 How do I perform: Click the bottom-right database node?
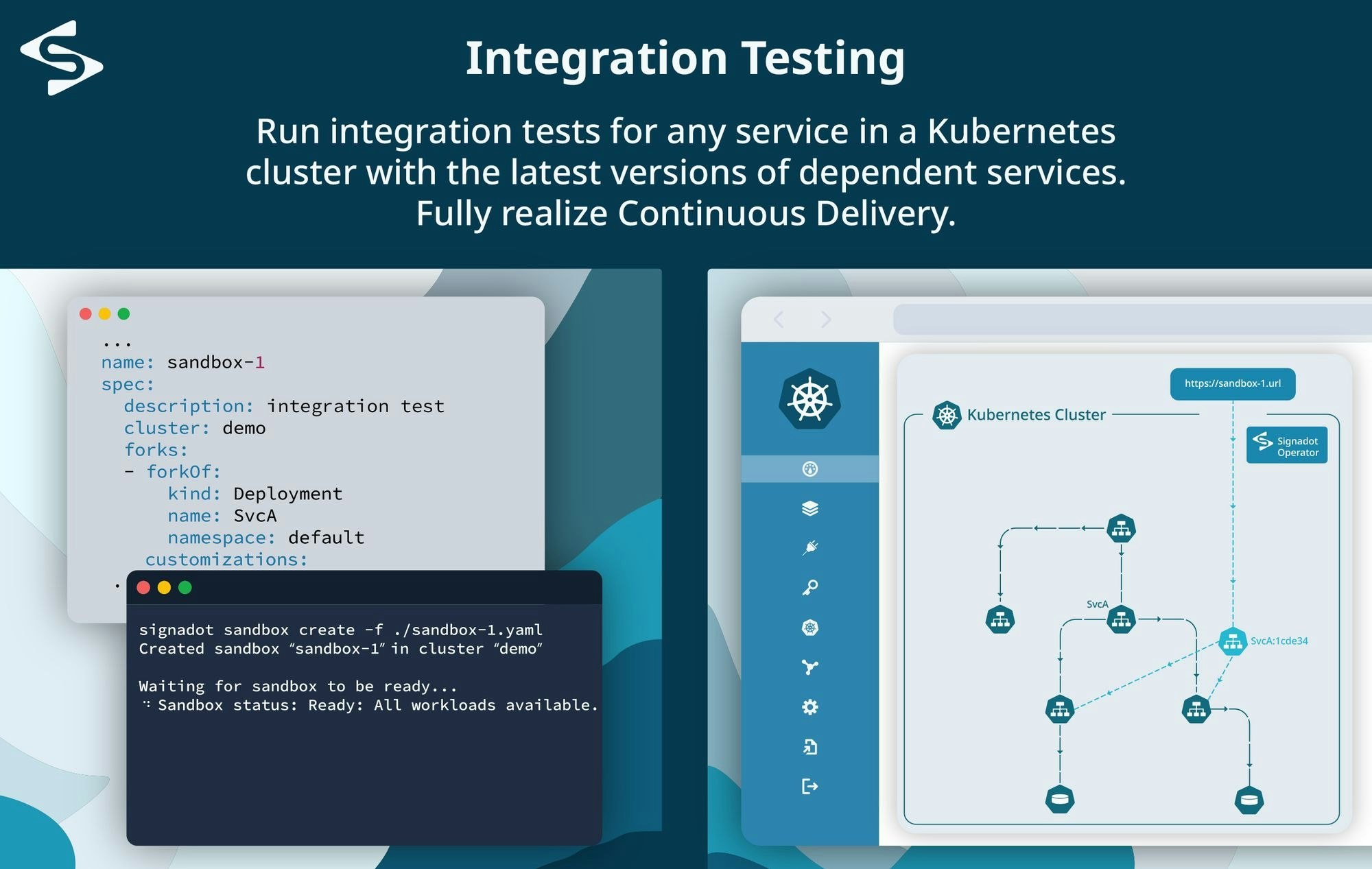[1249, 800]
